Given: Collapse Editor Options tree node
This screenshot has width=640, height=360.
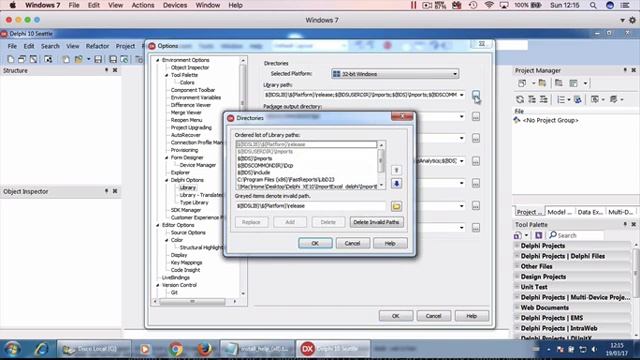Looking at the screenshot, I should click(158, 225).
